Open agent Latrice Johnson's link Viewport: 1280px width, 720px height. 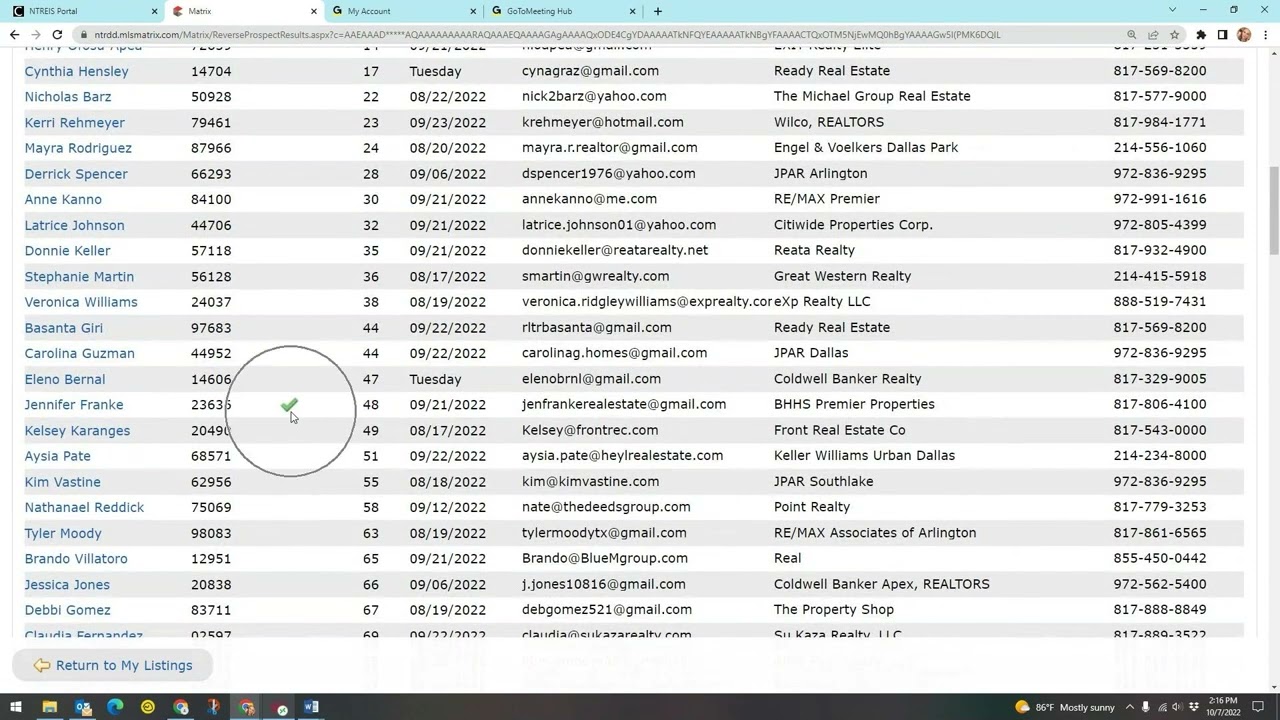coord(74,225)
